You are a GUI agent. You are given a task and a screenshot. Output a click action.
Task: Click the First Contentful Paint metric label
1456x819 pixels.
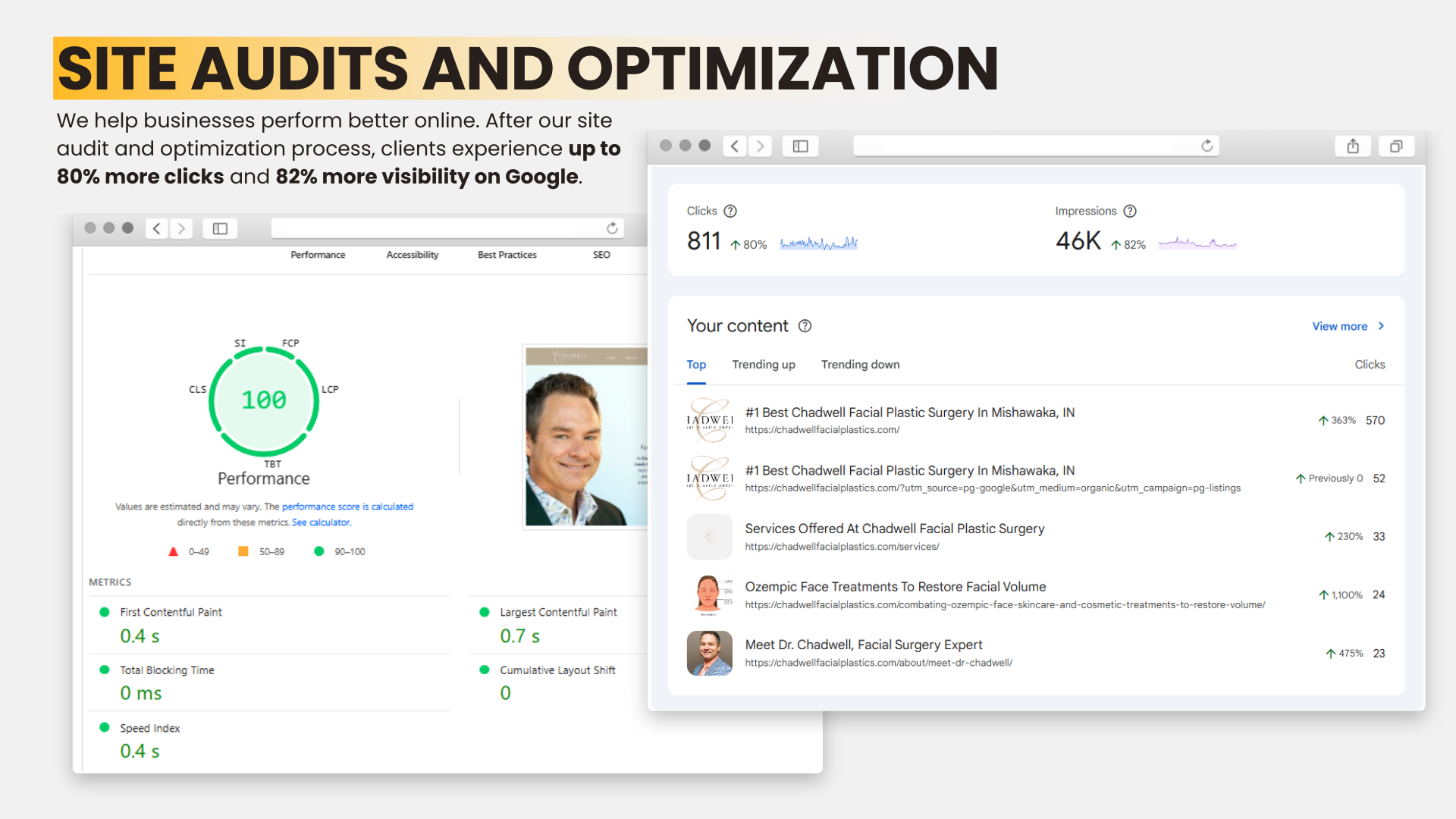coord(171,612)
